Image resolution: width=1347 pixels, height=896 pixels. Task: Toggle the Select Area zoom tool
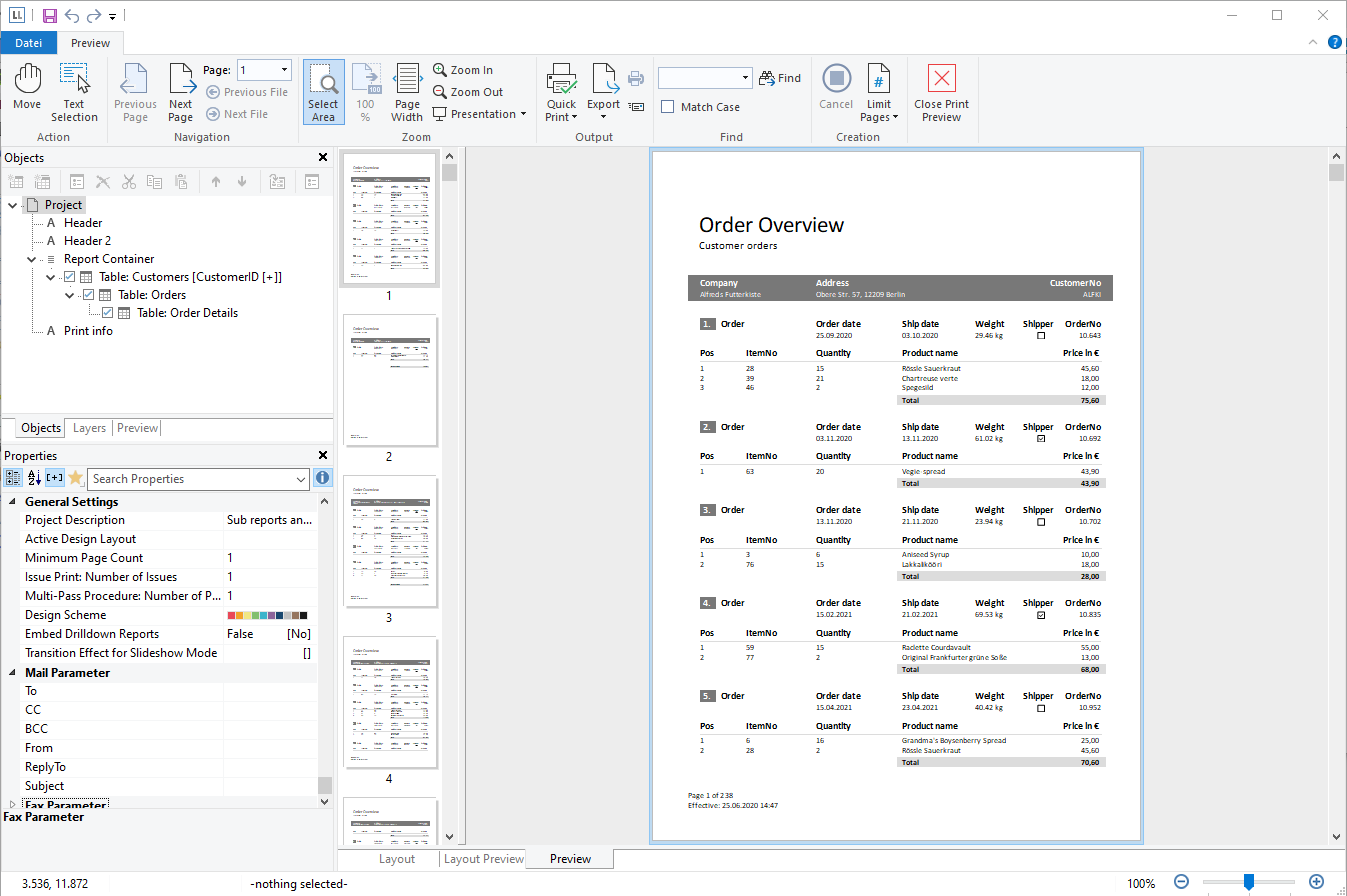(x=323, y=92)
